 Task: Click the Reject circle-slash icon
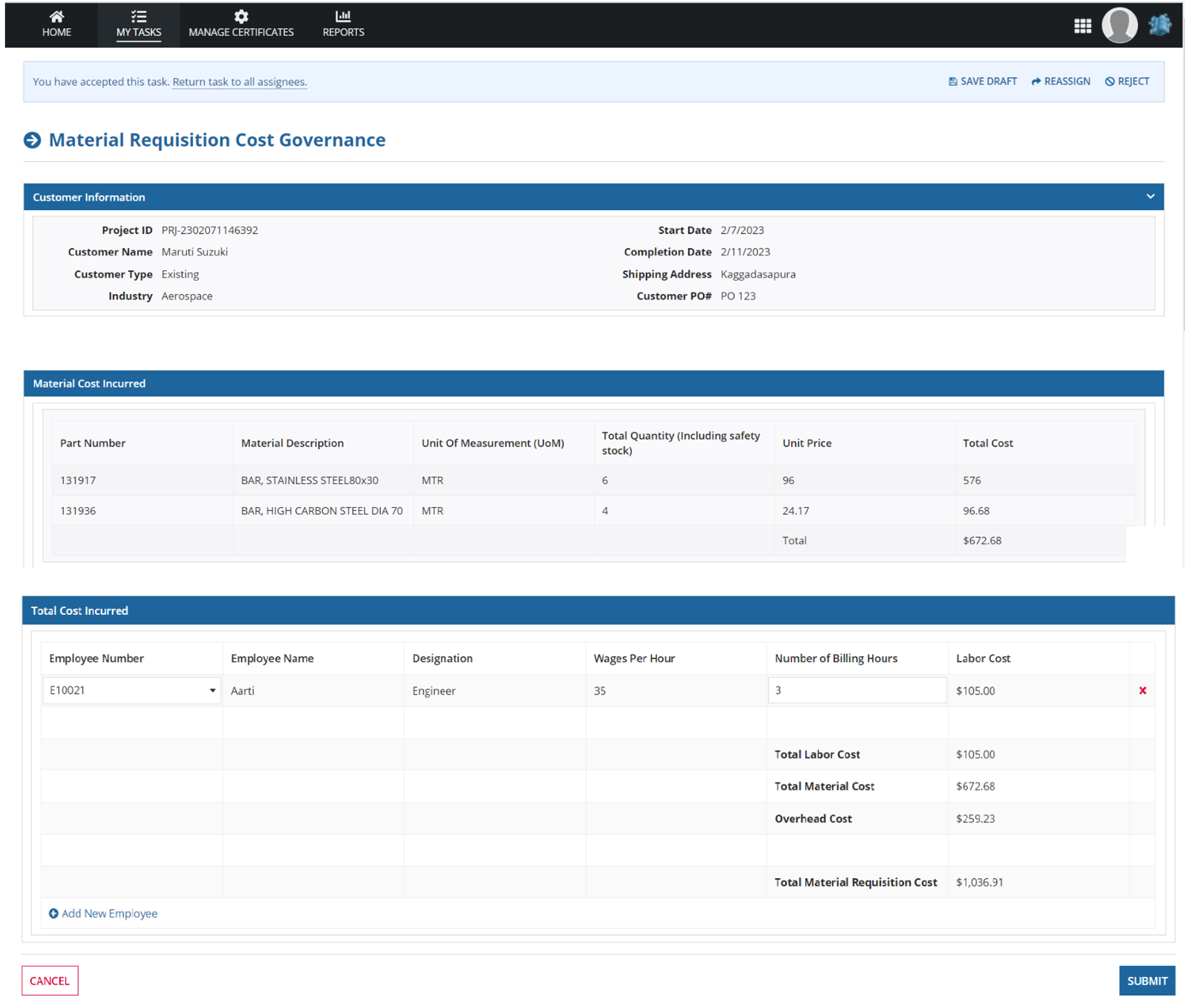point(1110,82)
